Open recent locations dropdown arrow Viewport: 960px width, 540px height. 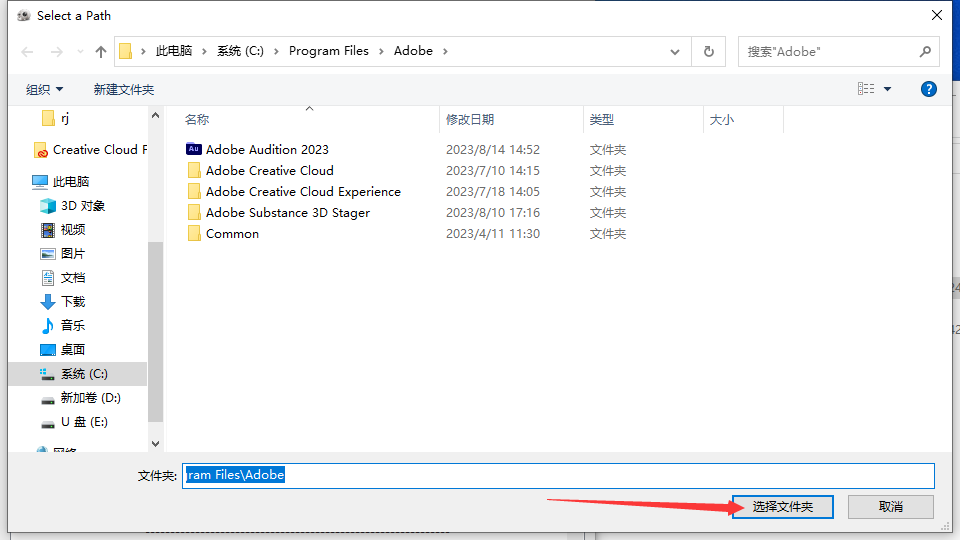80,52
